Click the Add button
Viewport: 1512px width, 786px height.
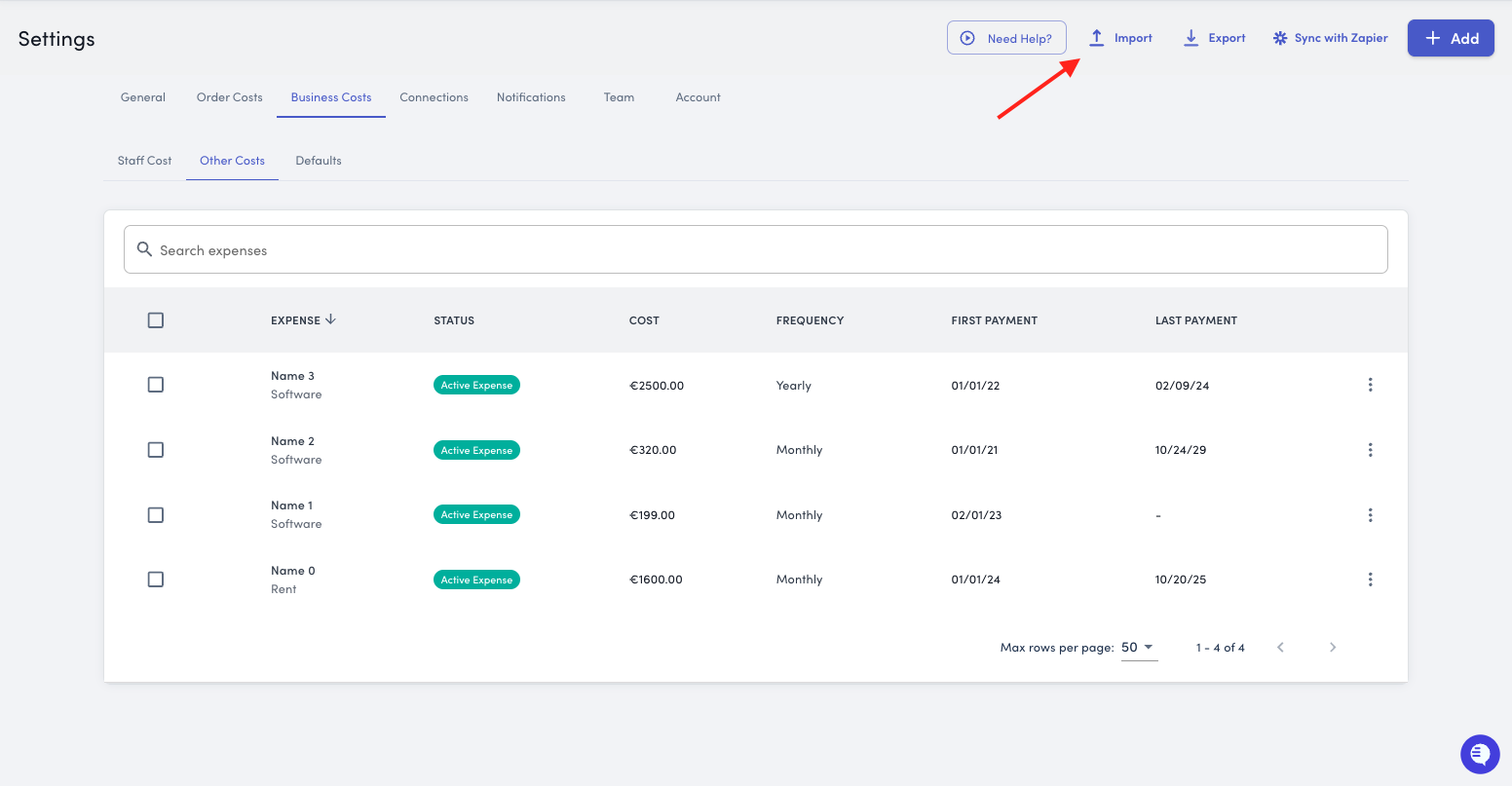1451,38
